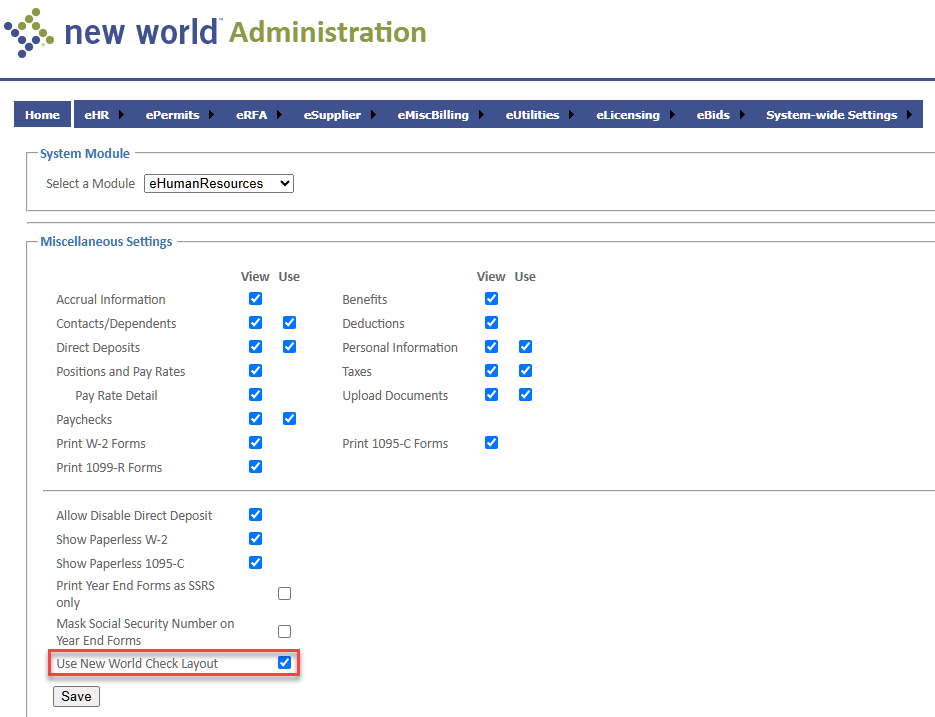
Task: Open System-wide Settings menu
Action: click(831, 115)
